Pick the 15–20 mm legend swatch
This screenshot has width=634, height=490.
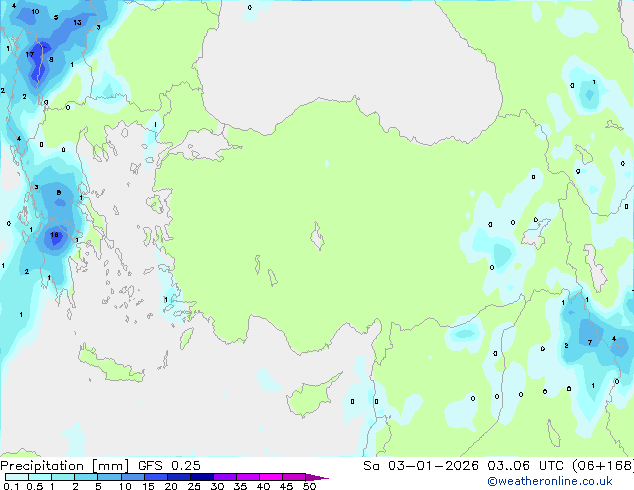click(x=155, y=477)
